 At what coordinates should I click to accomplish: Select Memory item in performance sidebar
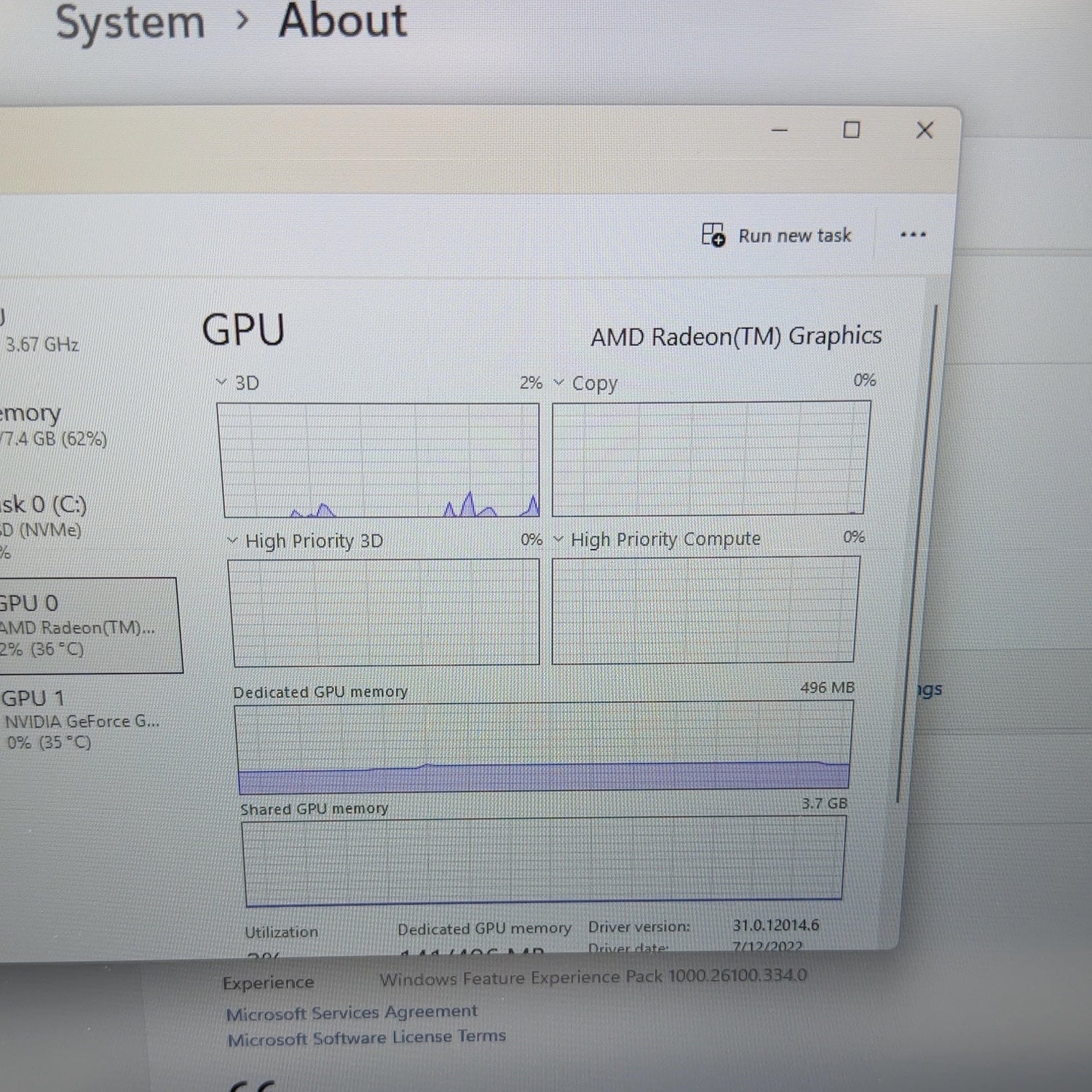pos(54,425)
